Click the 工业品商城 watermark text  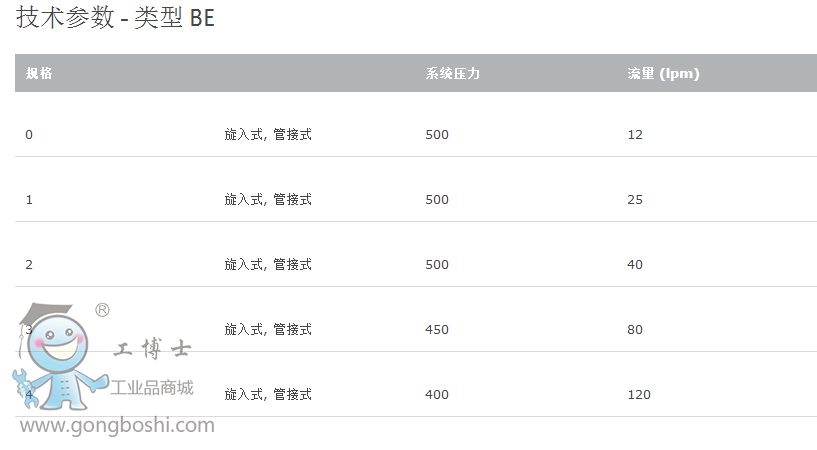pyautogui.click(x=152, y=388)
